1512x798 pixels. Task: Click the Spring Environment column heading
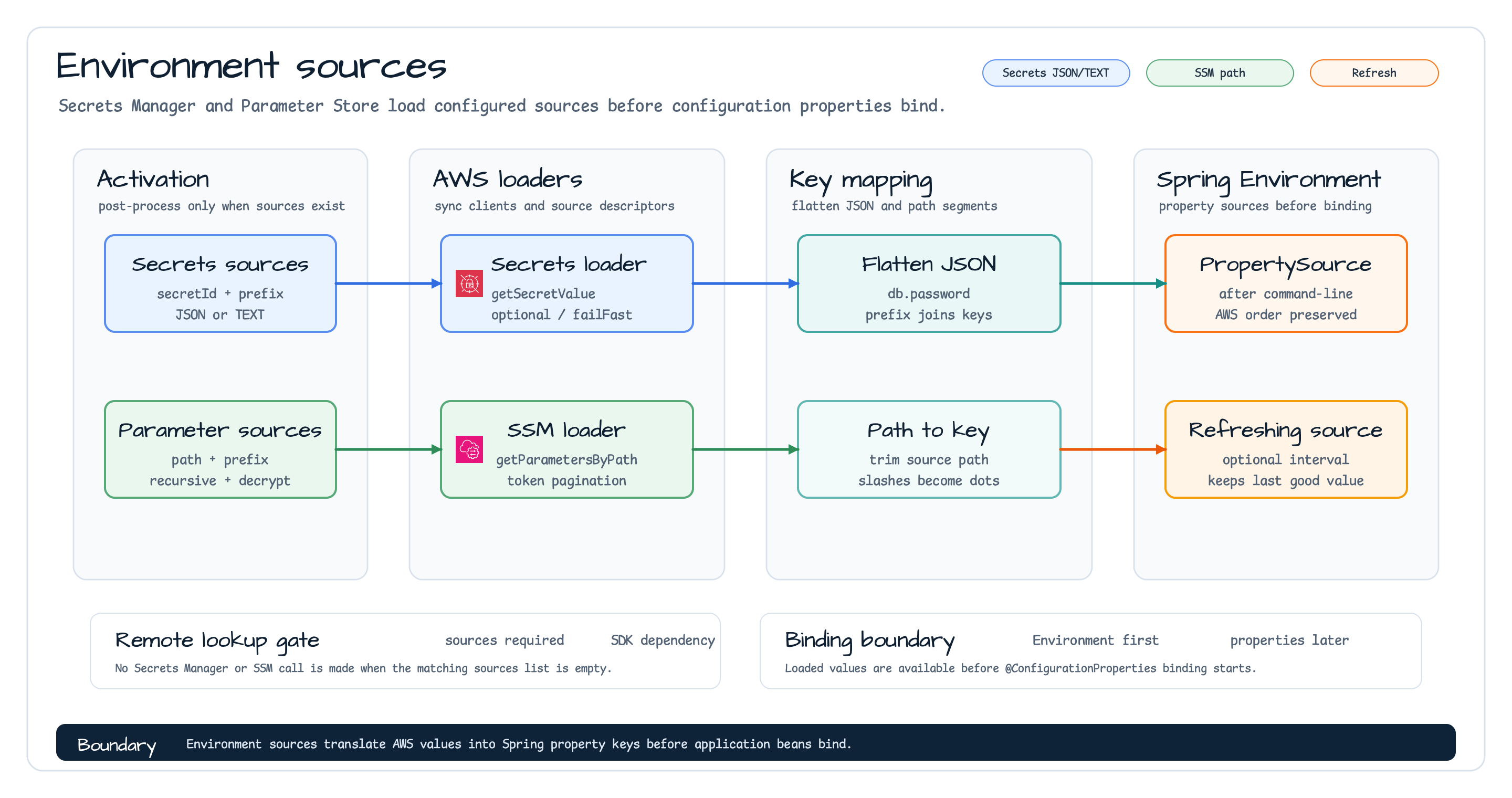[1268, 181]
